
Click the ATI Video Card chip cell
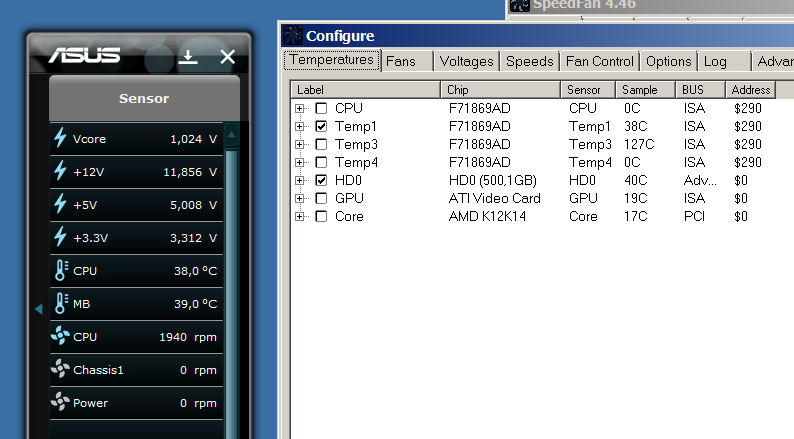pos(495,198)
